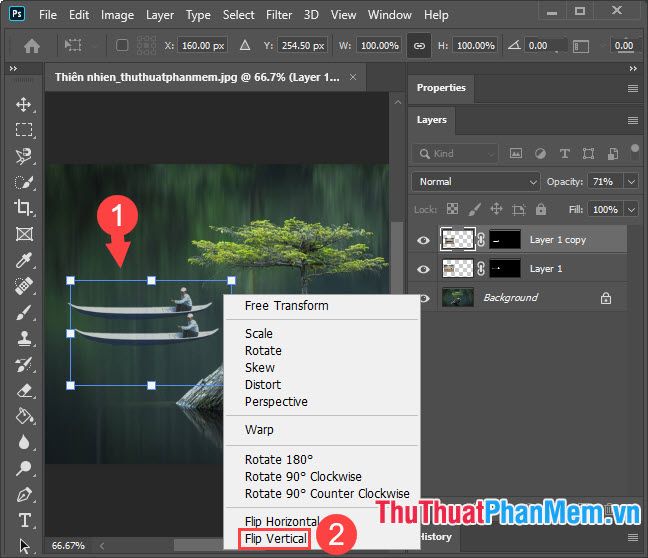Viewport: 648px width, 558px height.
Task: Select the Eyedropper tool
Action: (24, 260)
